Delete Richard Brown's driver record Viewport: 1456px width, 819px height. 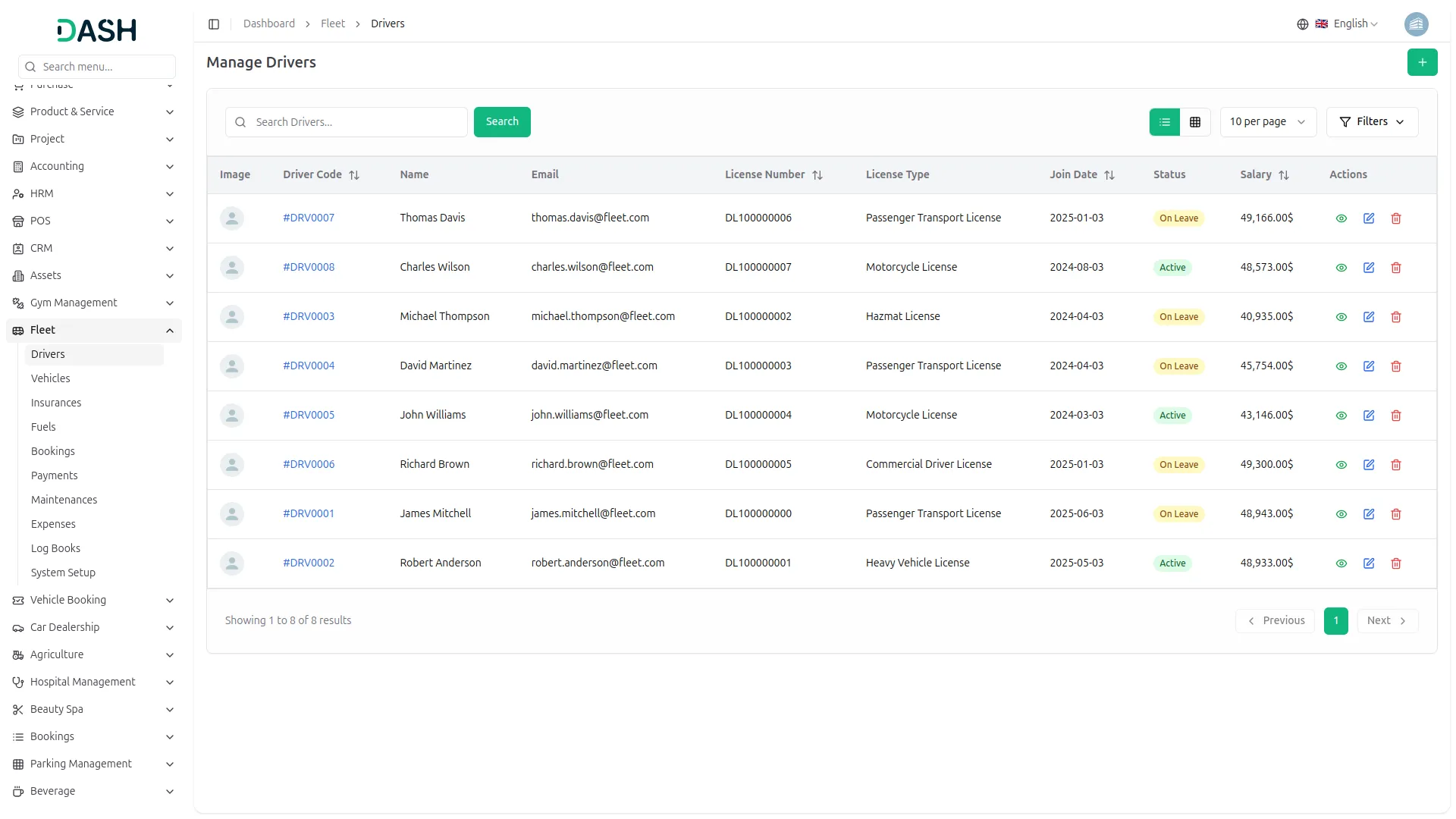tap(1395, 465)
